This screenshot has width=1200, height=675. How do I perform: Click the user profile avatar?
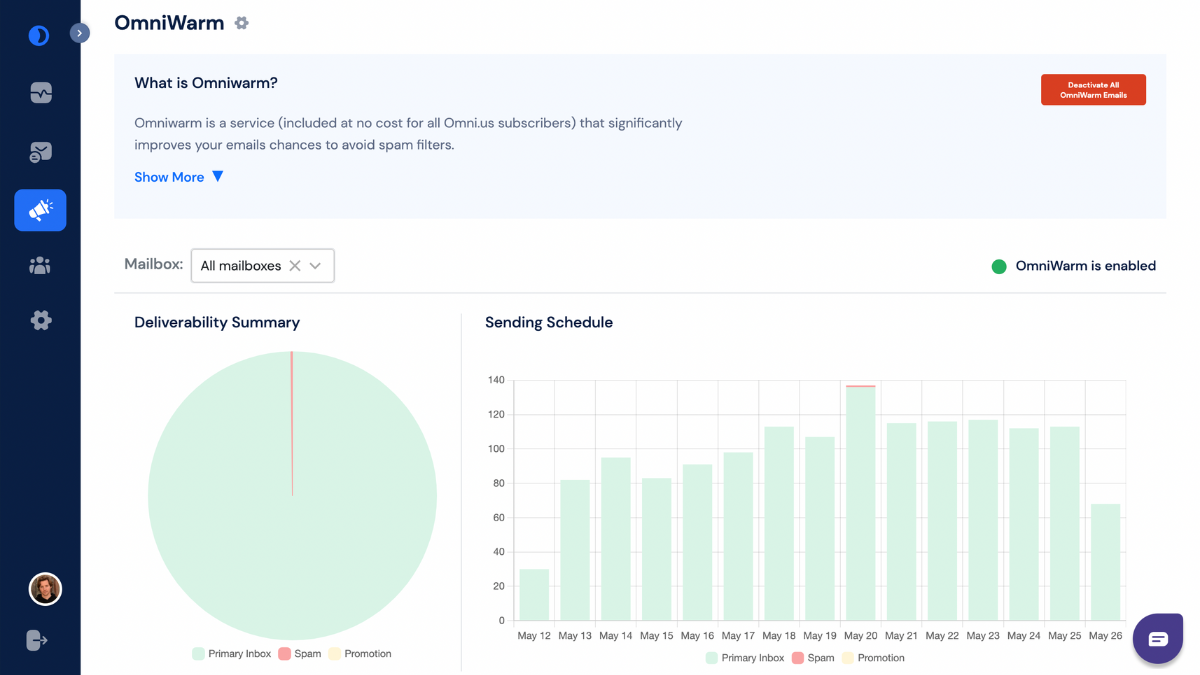pyautogui.click(x=45, y=589)
